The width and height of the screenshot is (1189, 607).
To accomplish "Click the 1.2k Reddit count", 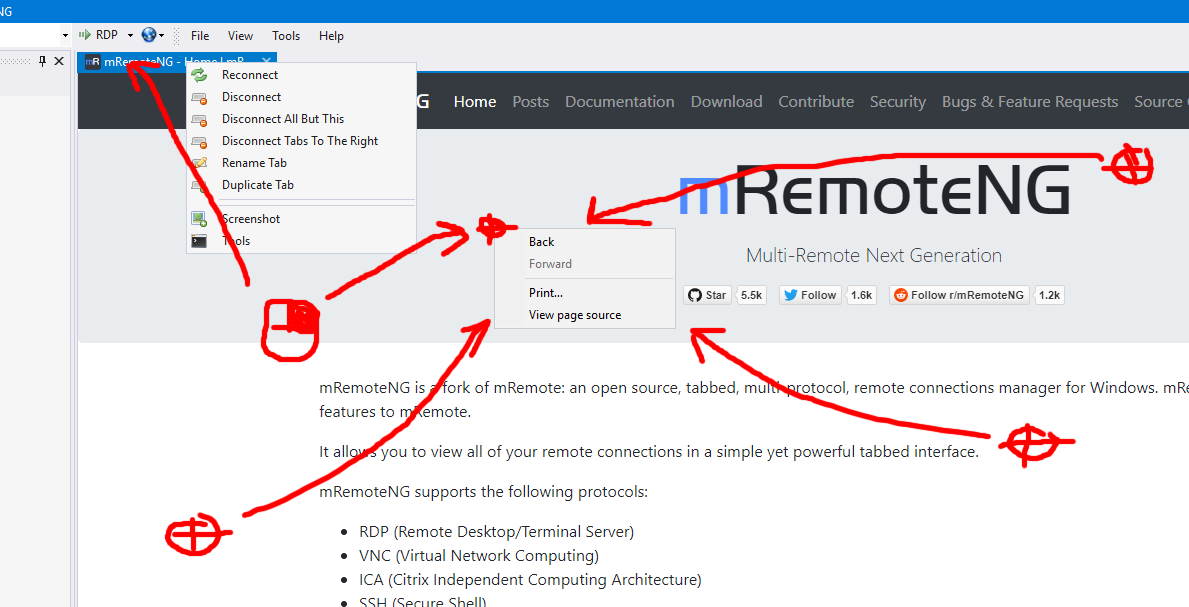I will point(1049,295).
